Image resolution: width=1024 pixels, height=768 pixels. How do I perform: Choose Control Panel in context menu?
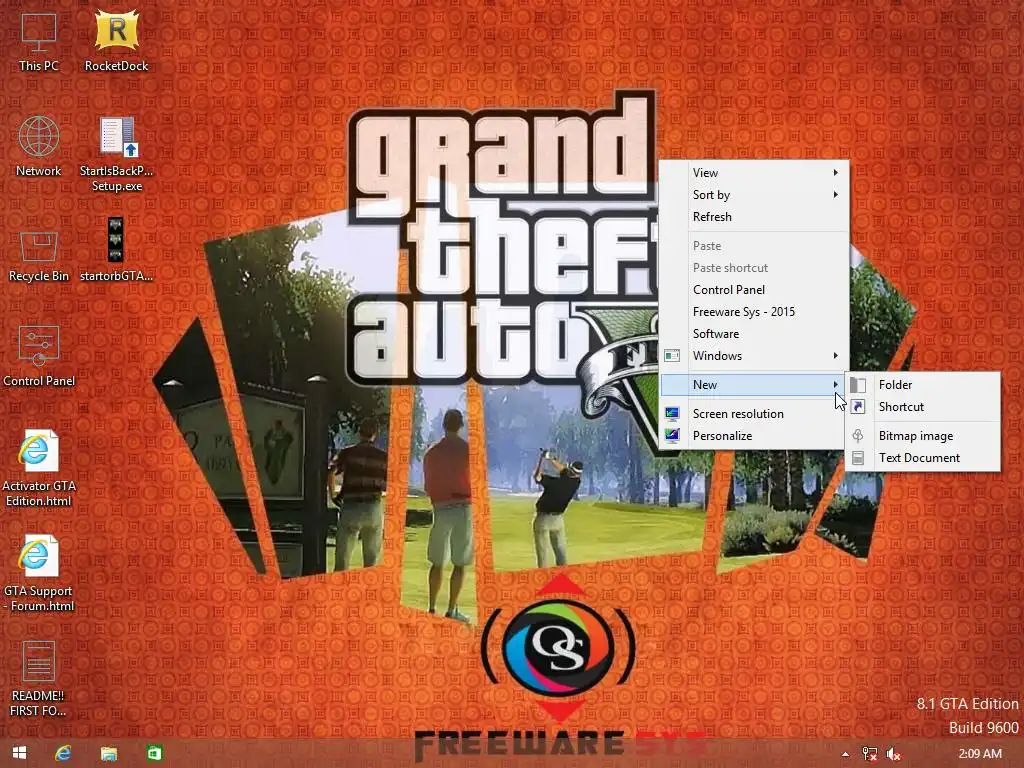click(754, 289)
